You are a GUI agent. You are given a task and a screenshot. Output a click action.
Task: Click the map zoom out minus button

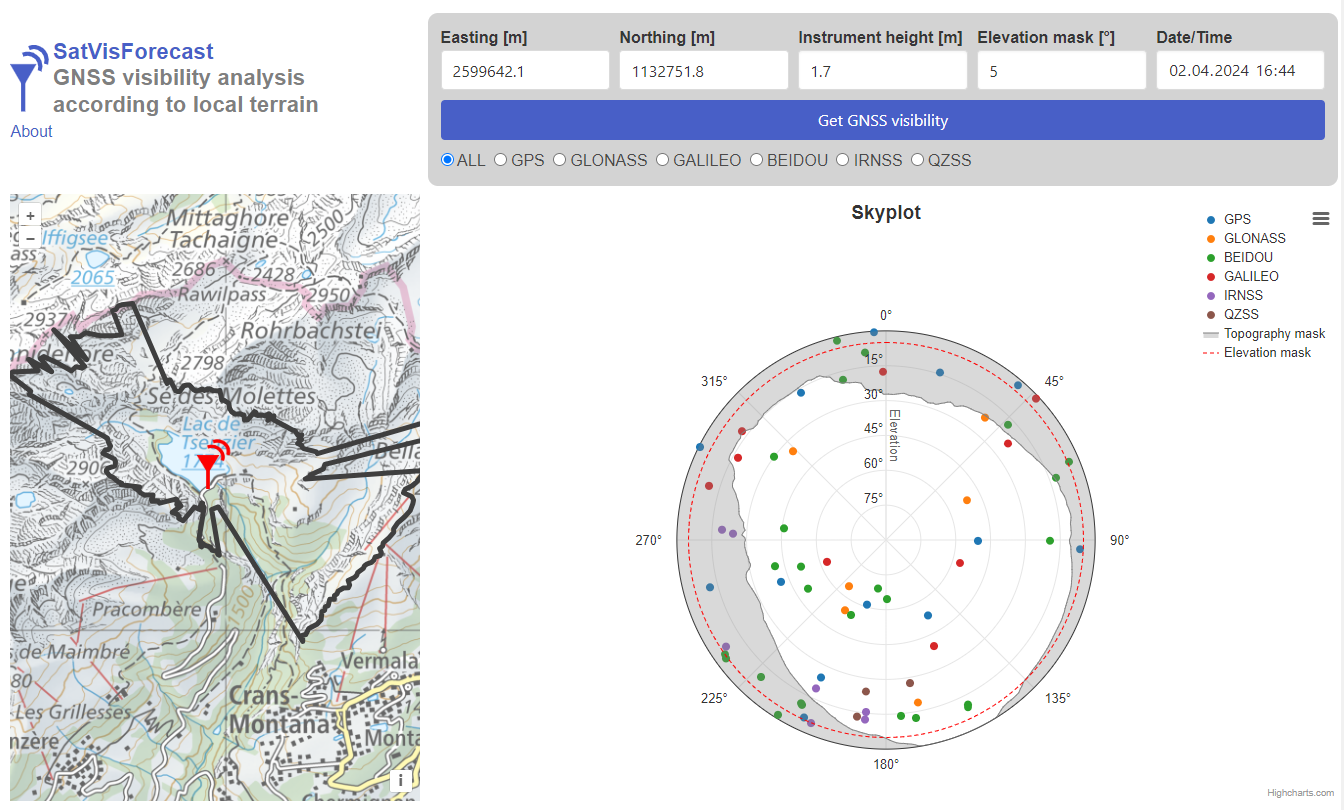click(x=30, y=238)
